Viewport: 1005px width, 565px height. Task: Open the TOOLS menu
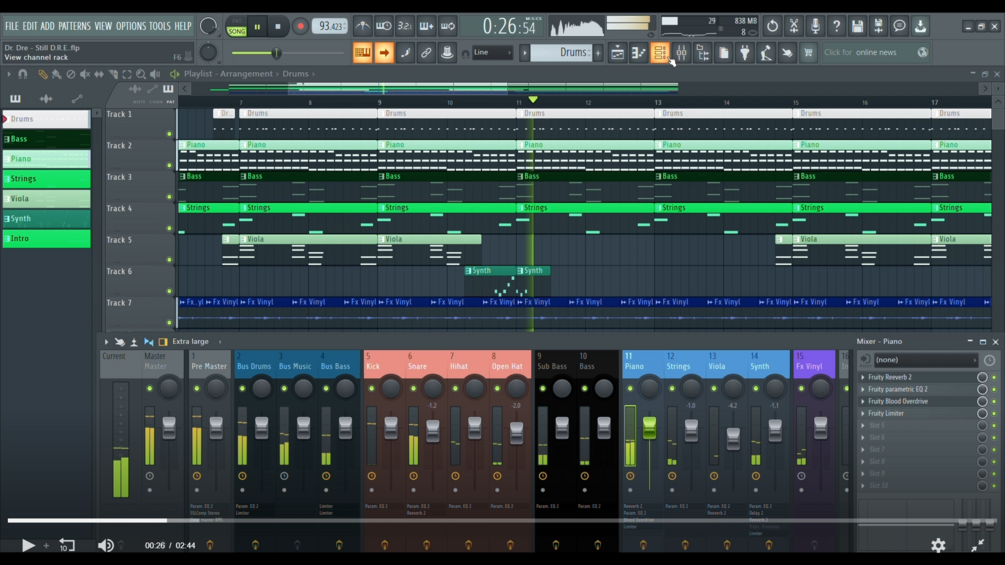click(x=160, y=26)
